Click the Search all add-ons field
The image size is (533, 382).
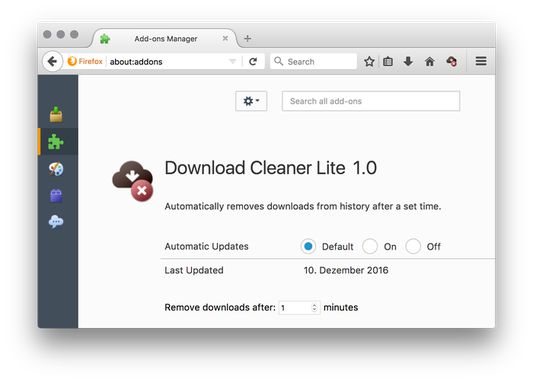click(x=371, y=101)
